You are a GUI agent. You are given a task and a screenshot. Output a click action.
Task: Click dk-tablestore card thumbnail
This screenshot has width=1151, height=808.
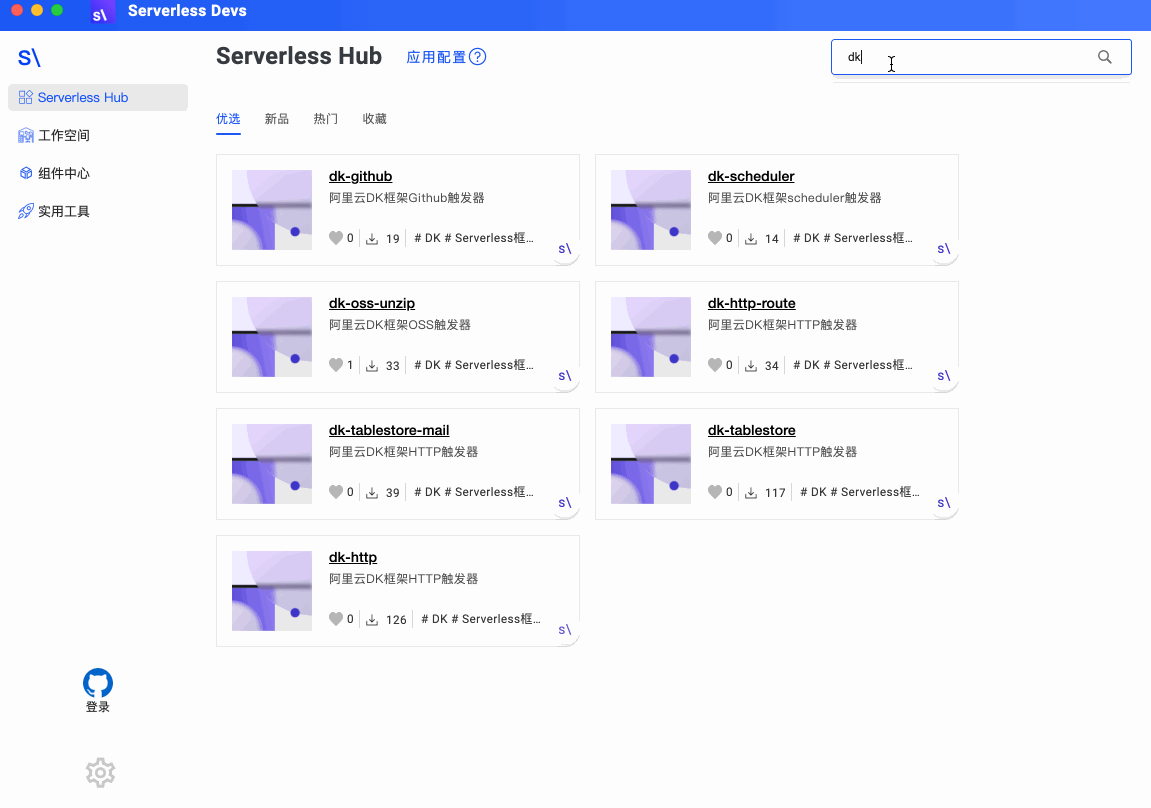point(650,464)
